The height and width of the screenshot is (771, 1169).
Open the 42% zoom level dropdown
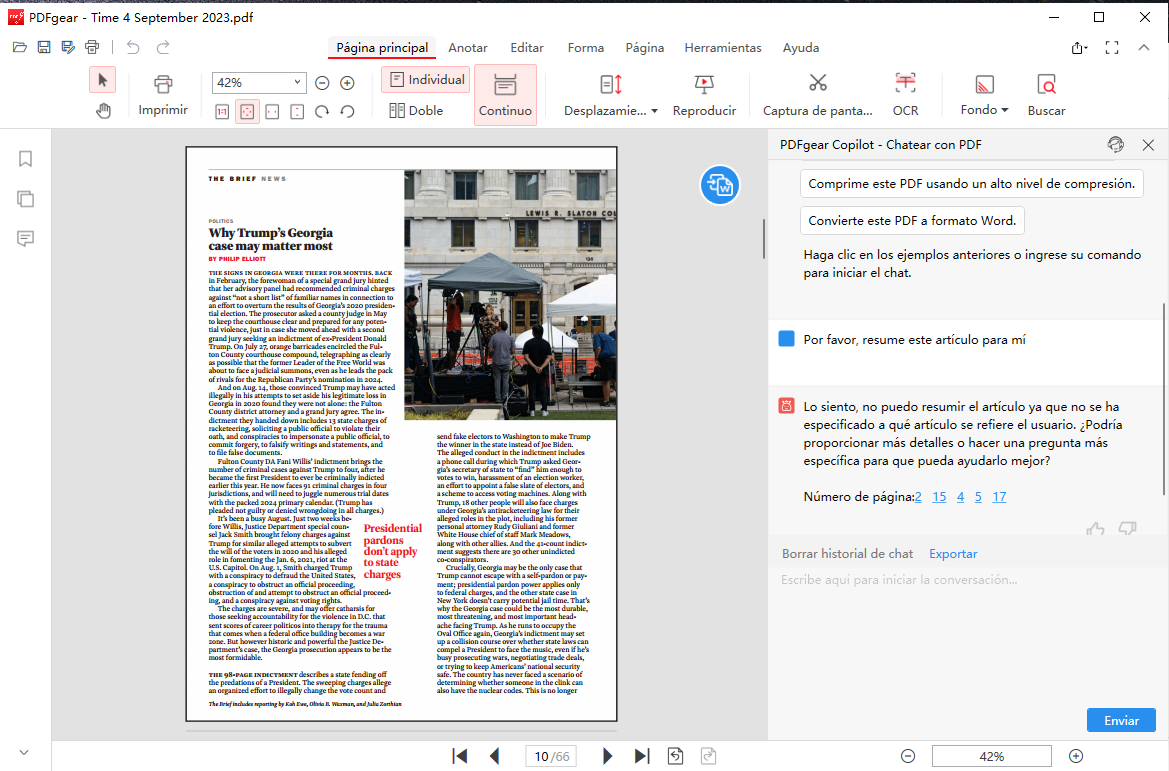258,82
